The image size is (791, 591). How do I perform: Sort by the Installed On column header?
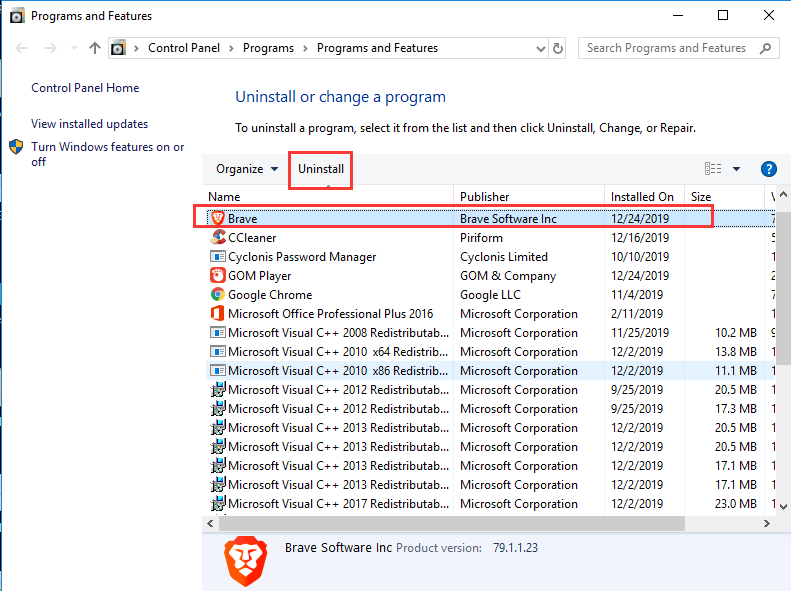coord(644,196)
